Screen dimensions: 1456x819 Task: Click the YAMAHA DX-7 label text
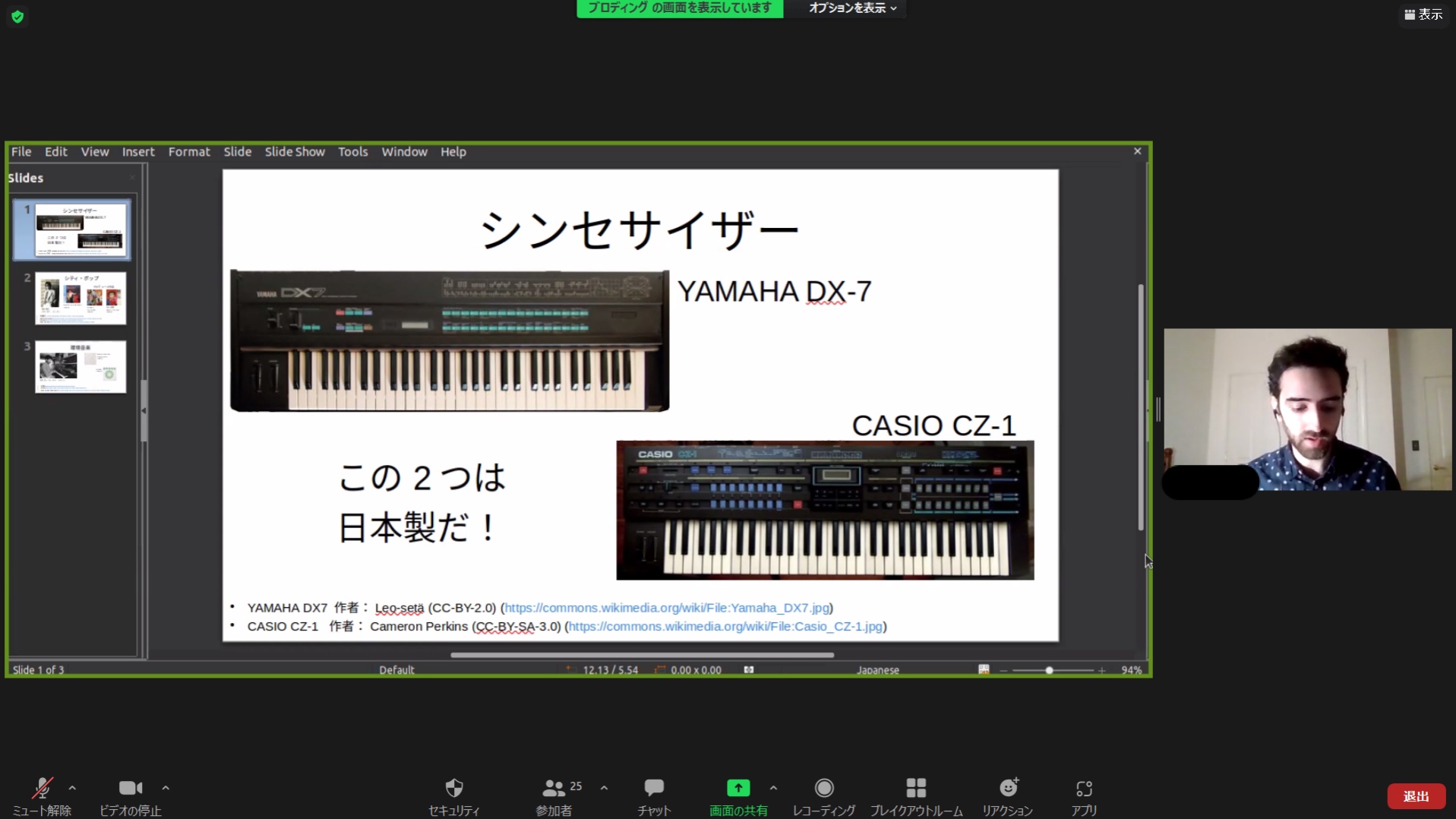point(774,292)
